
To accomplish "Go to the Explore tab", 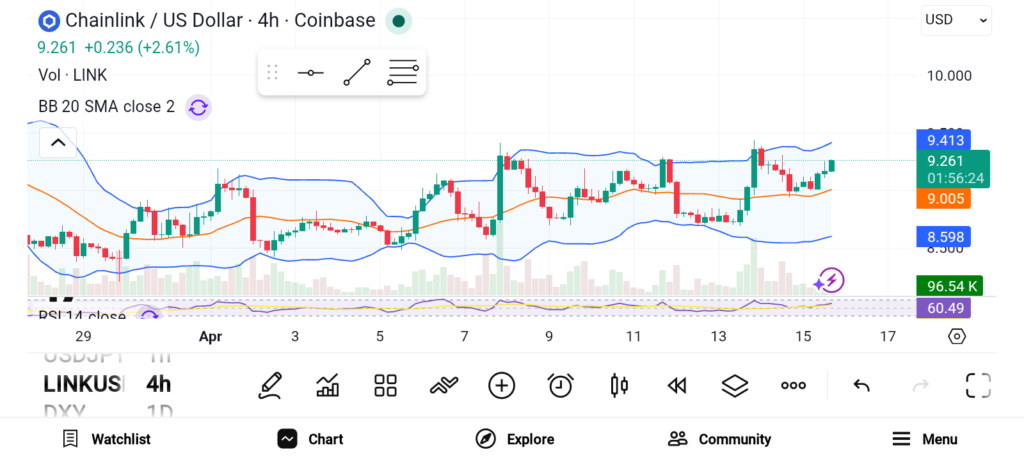I will 515,439.
